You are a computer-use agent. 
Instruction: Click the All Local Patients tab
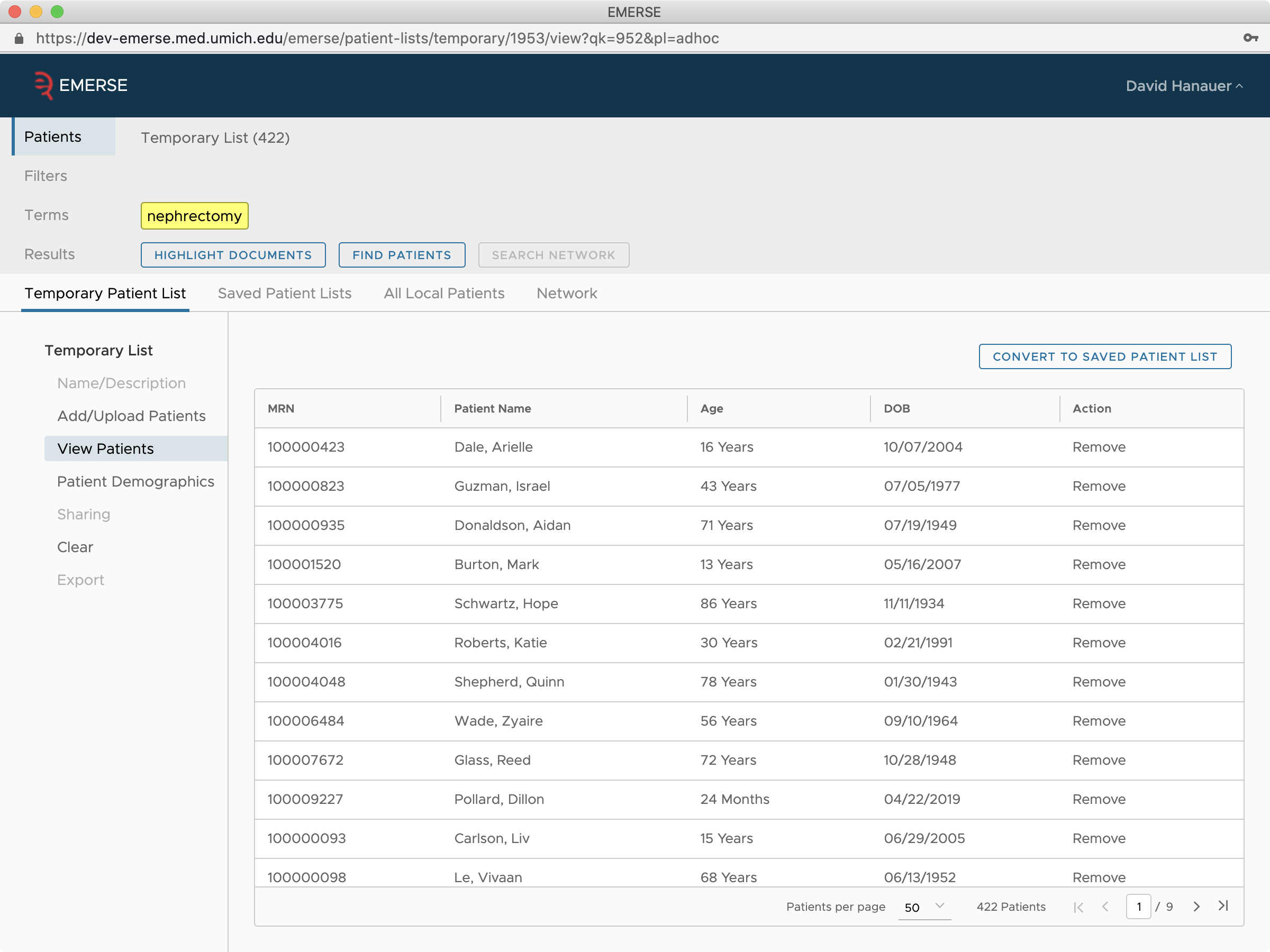(444, 293)
